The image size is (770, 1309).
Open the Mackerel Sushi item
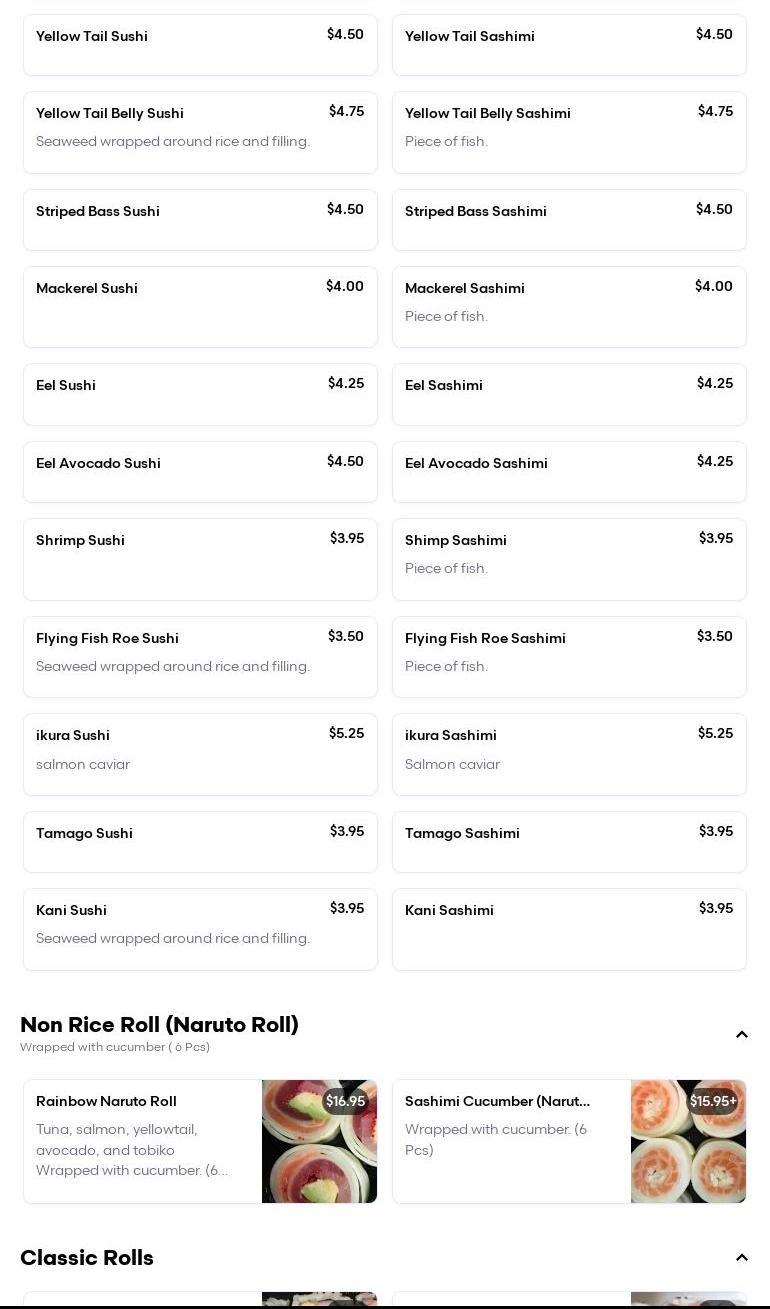coord(200,307)
